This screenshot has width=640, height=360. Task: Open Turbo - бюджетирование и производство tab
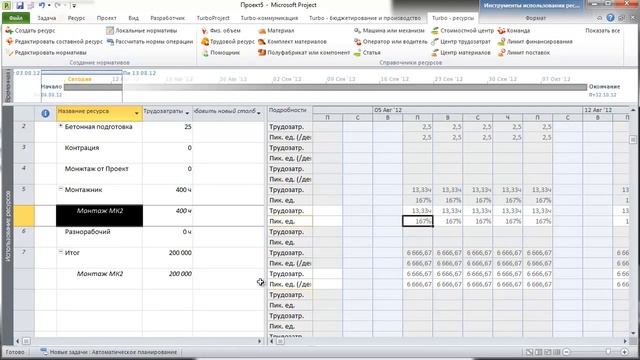pos(365,18)
